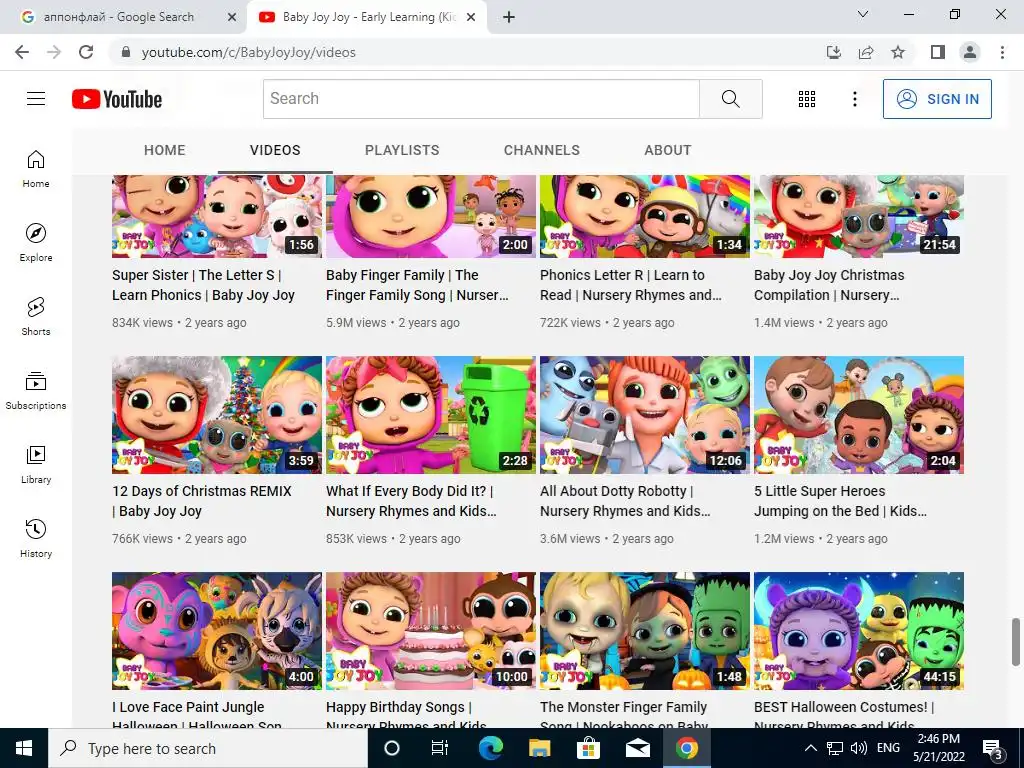Open Subscriptions in the sidebar
Image resolution: width=1024 pixels, height=768 pixels.
(36, 391)
